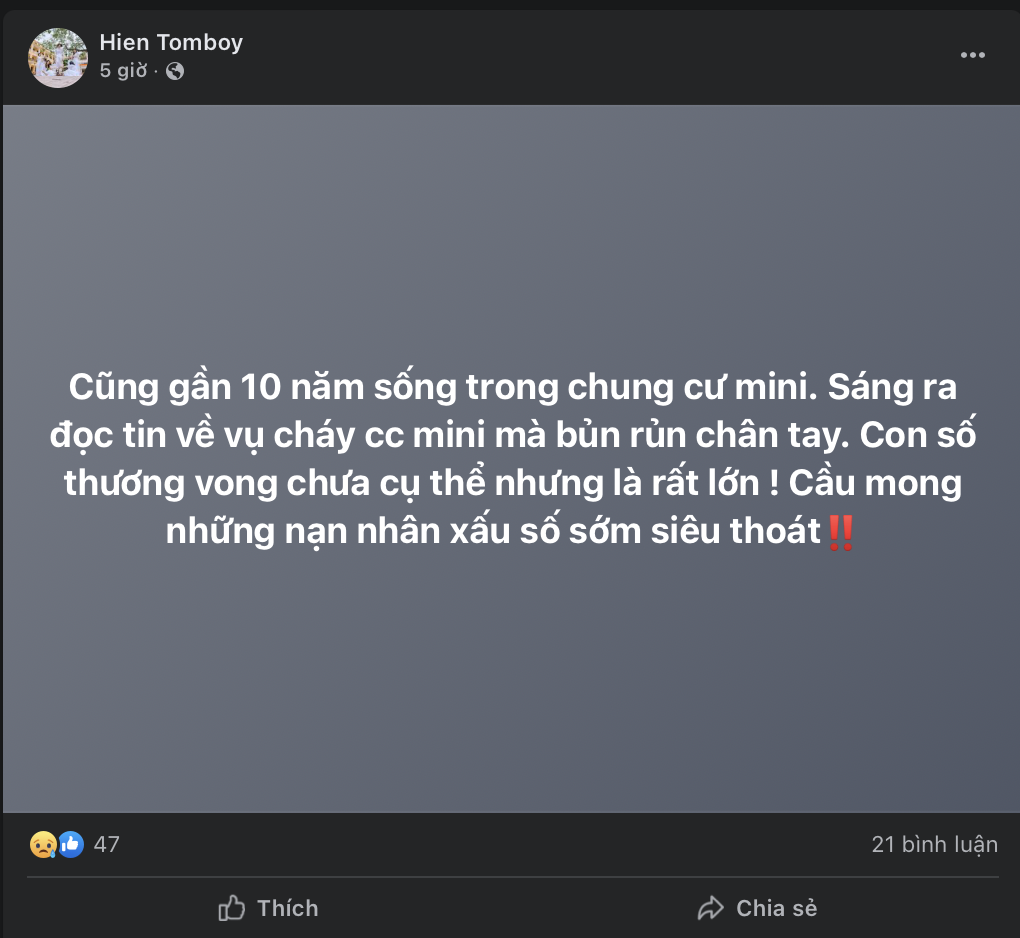Expand post options with the ellipsis menu

pyautogui.click(x=971, y=55)
